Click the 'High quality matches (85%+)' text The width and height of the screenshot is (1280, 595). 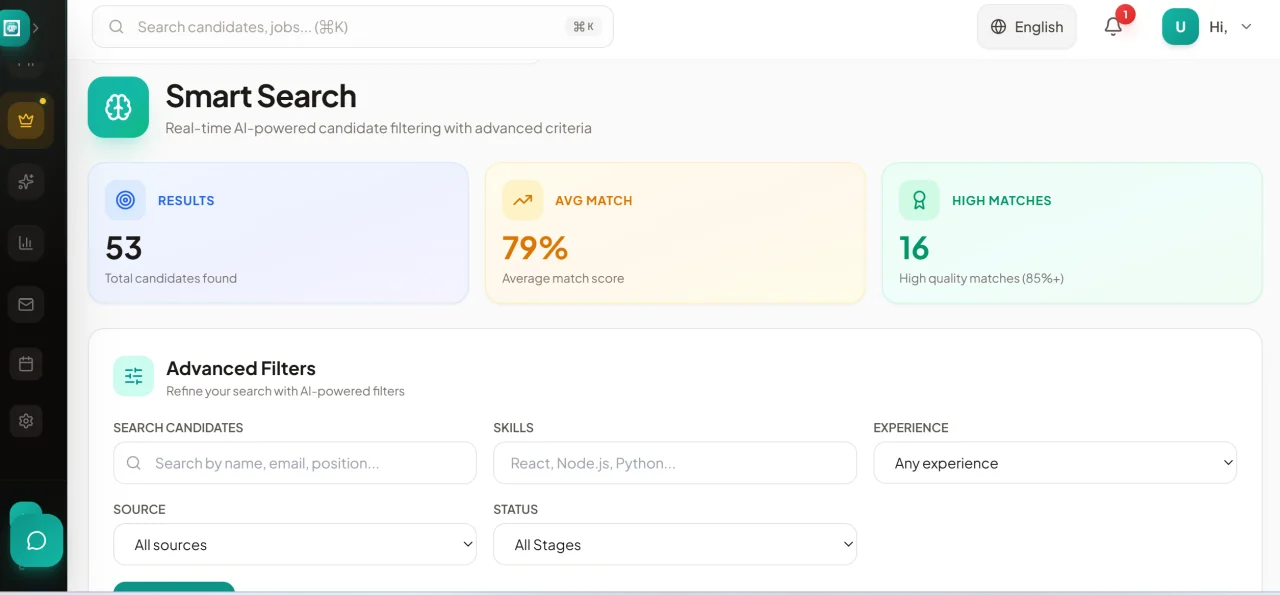click(981, 278)
